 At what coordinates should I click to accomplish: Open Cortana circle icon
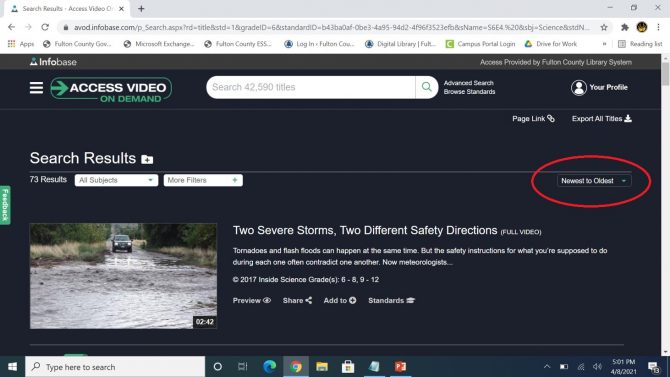point(217,367)
